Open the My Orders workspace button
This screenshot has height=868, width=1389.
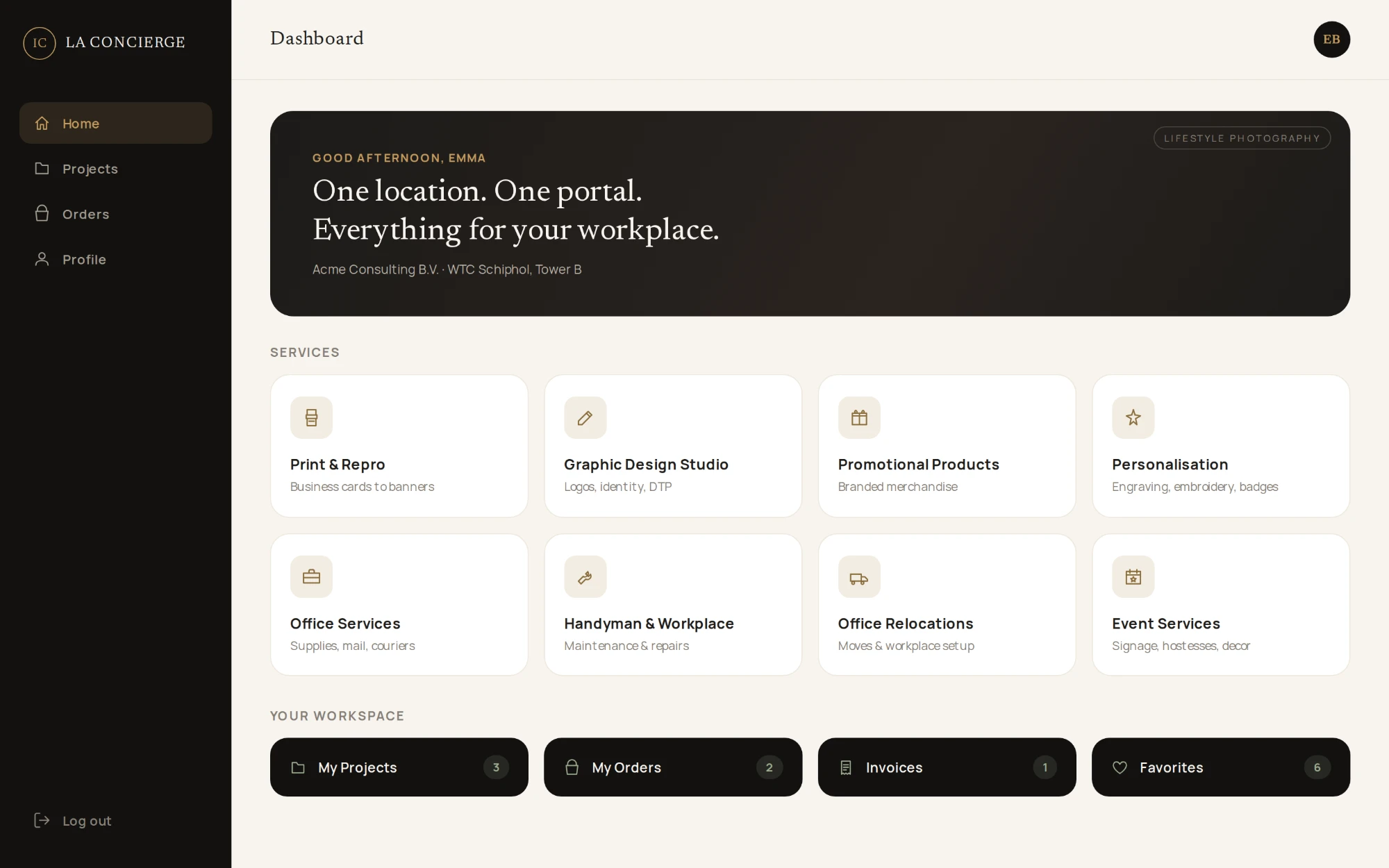(x=673, y=767)
